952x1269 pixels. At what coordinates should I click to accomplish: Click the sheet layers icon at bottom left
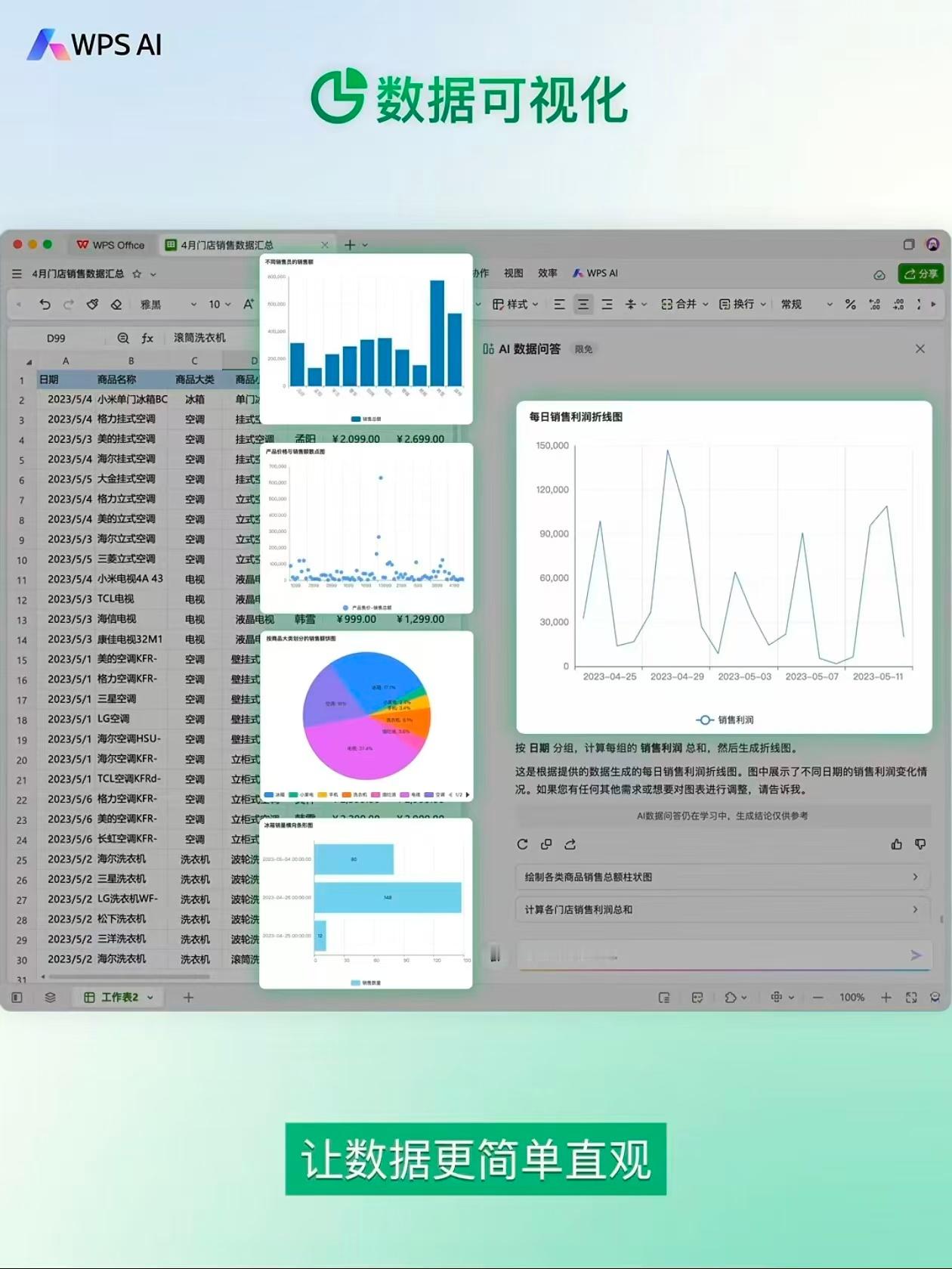tap(50, 998)
